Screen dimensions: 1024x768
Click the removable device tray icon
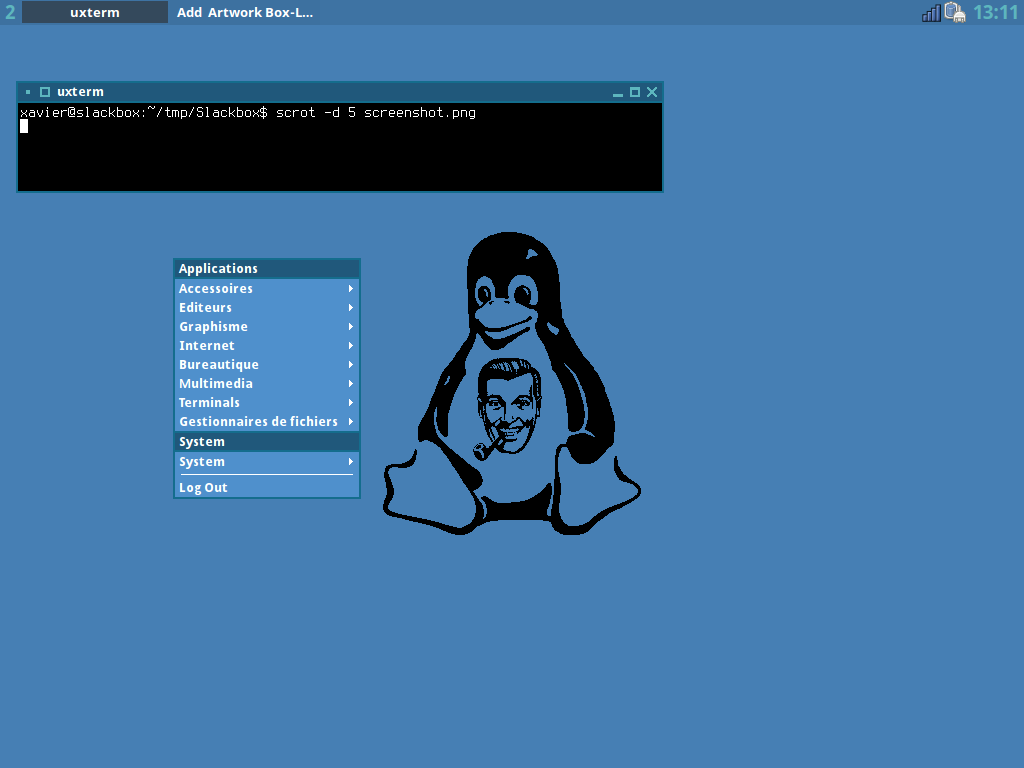(955, 12)
